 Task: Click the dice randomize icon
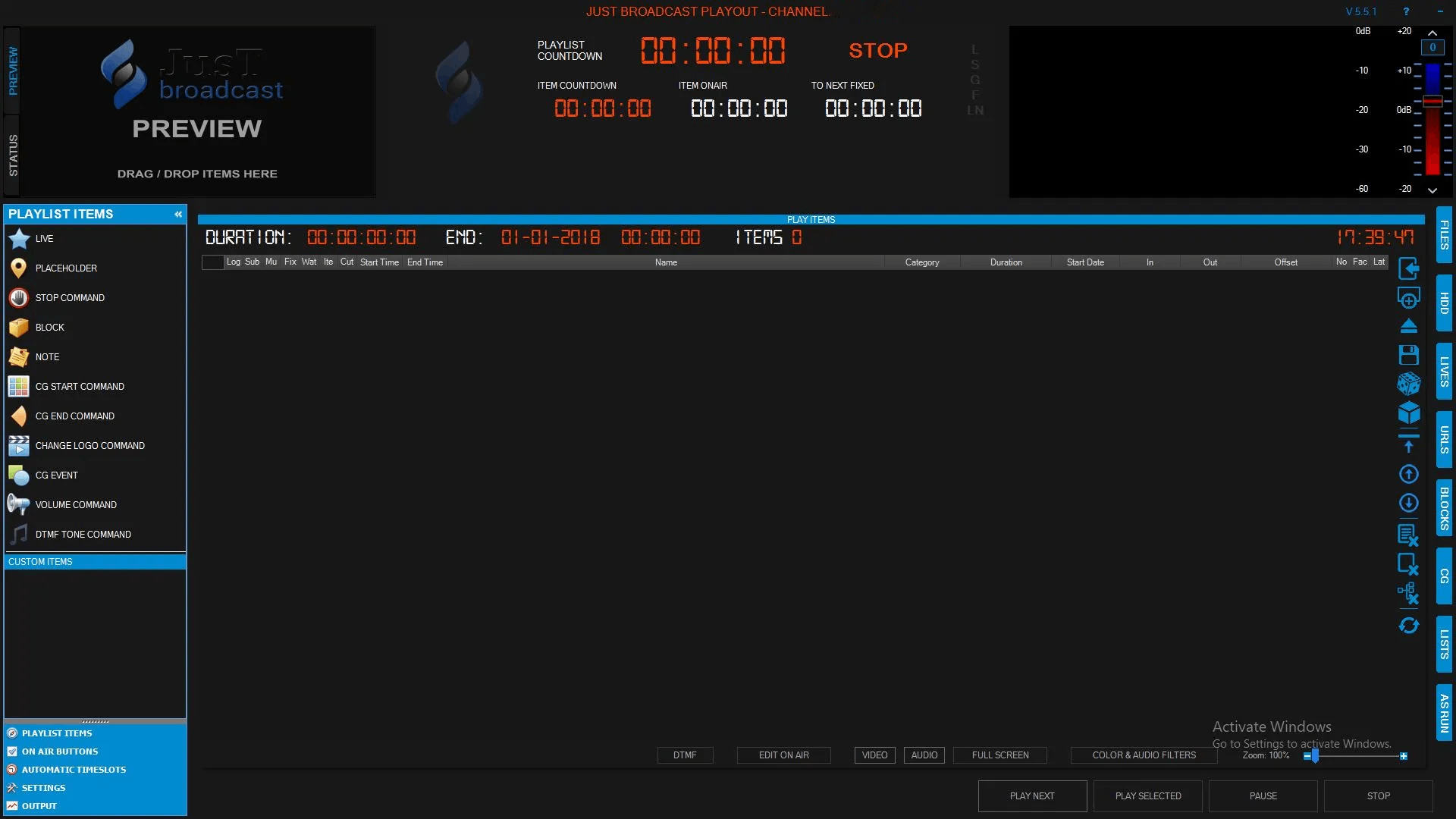pyautogui.click(x=1408, y=384)
